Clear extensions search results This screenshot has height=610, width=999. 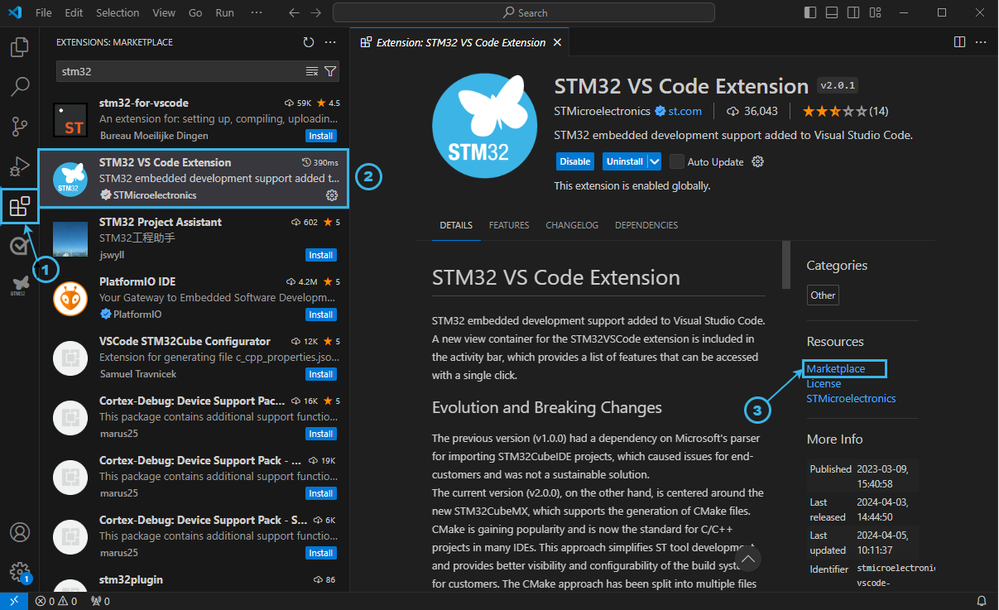point(312,71)
